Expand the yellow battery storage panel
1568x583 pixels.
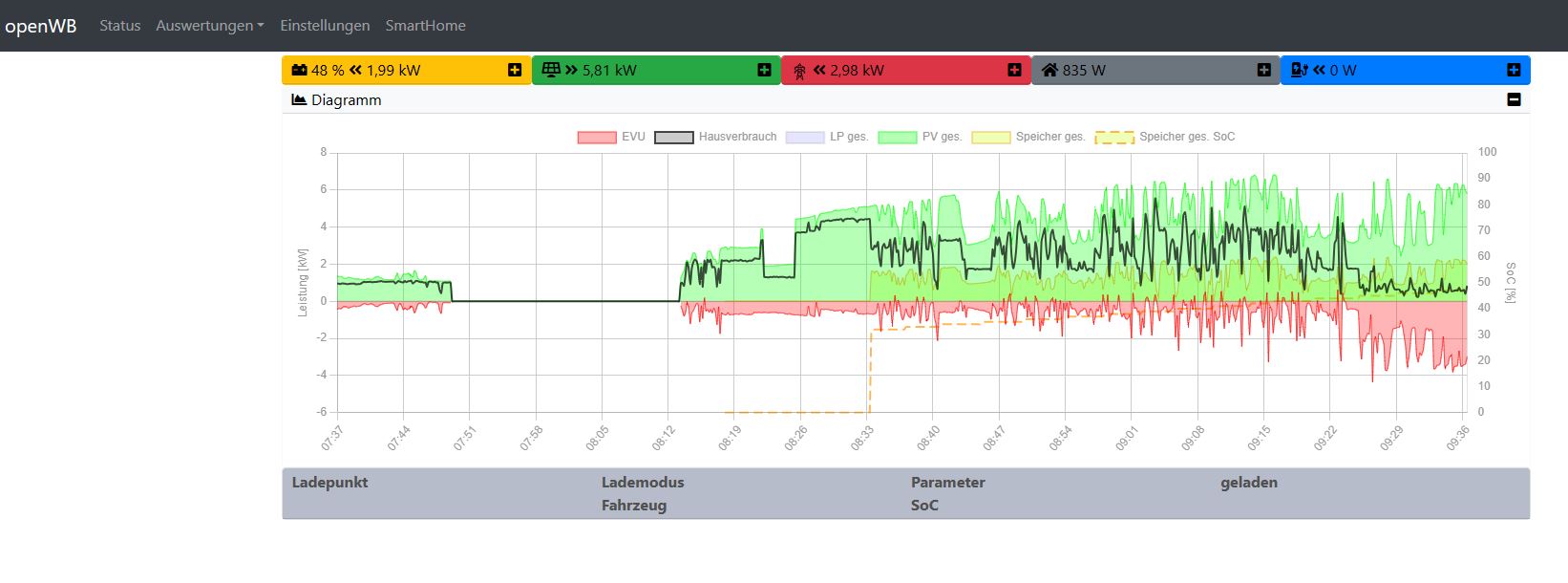coord(515,70)
